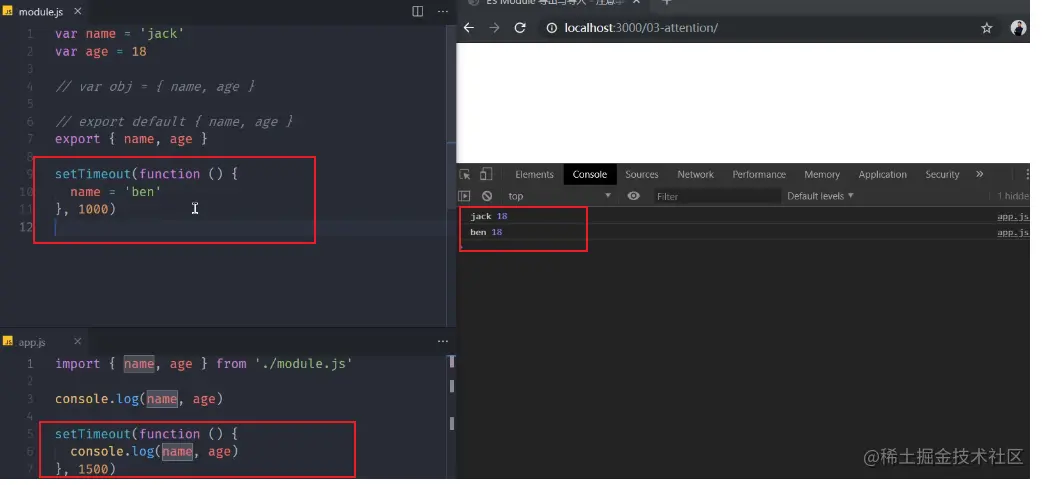Open the top JavaScript context dropdown
Viewport: 1042px width, 485px height.
[x=559, y=196]
